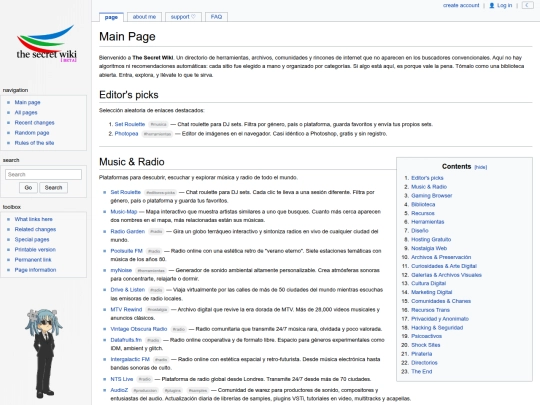Open MTV Rewind link
This screenshot has width=540, height=405.
pyautogui.click(x=126, y=309)
